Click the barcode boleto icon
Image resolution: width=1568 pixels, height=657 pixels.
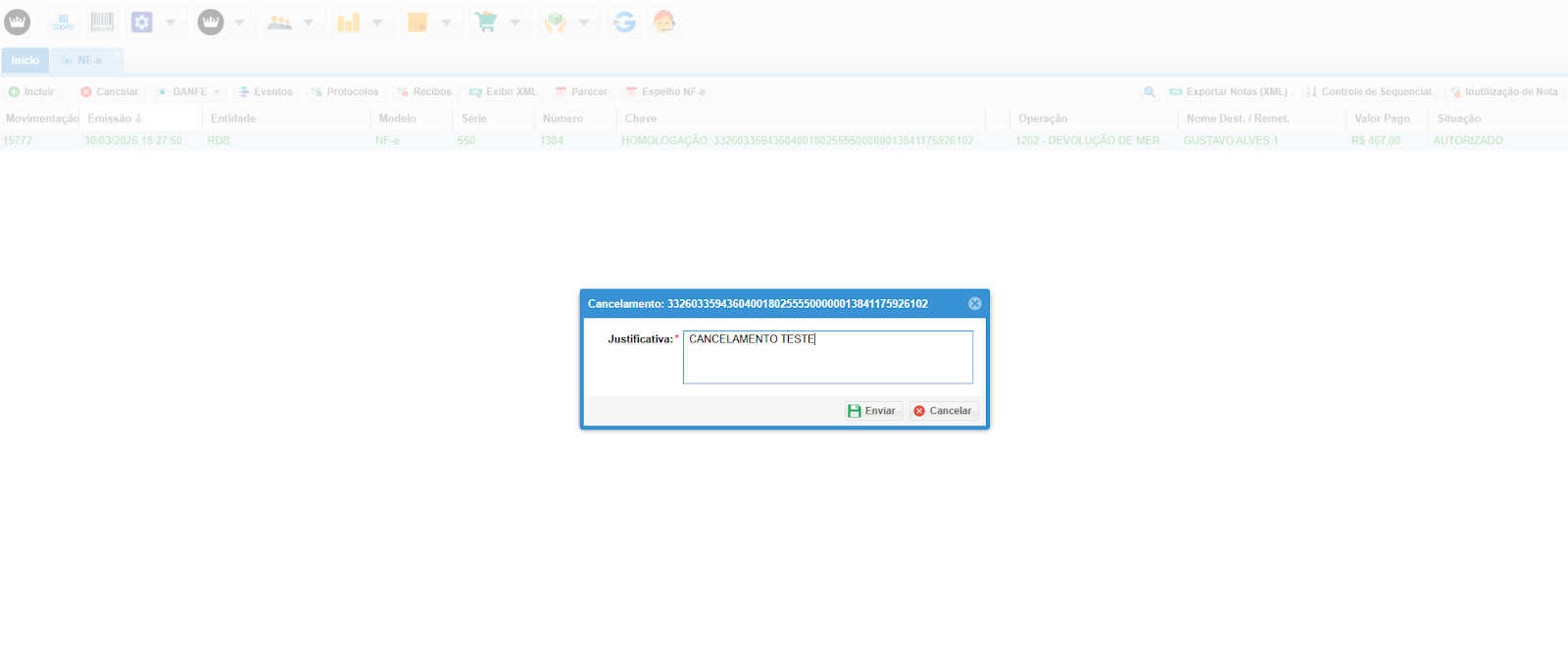(102, 22)
